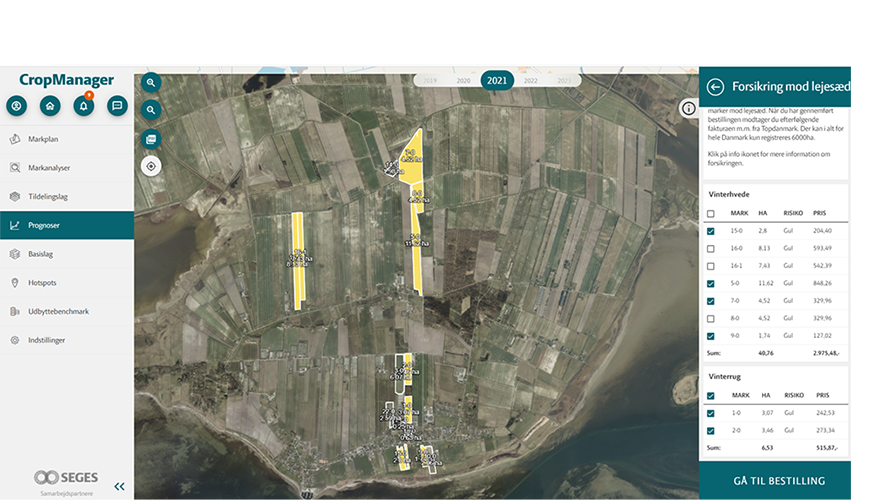This screenshot has height=500, width=889.
Task: Click price 848,26 in row 5-0
Action: [x=822, y=283]
